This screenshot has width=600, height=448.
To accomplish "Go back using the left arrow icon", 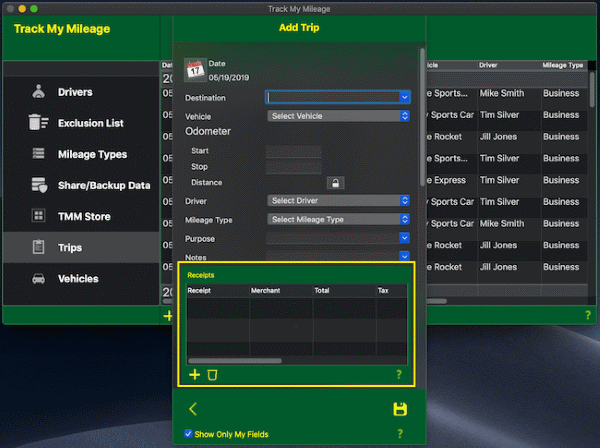I will [193, 409].
